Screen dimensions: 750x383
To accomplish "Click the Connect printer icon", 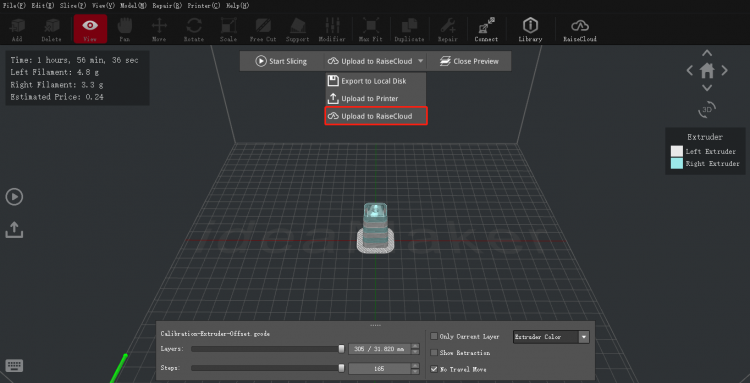I will point(486,30).
